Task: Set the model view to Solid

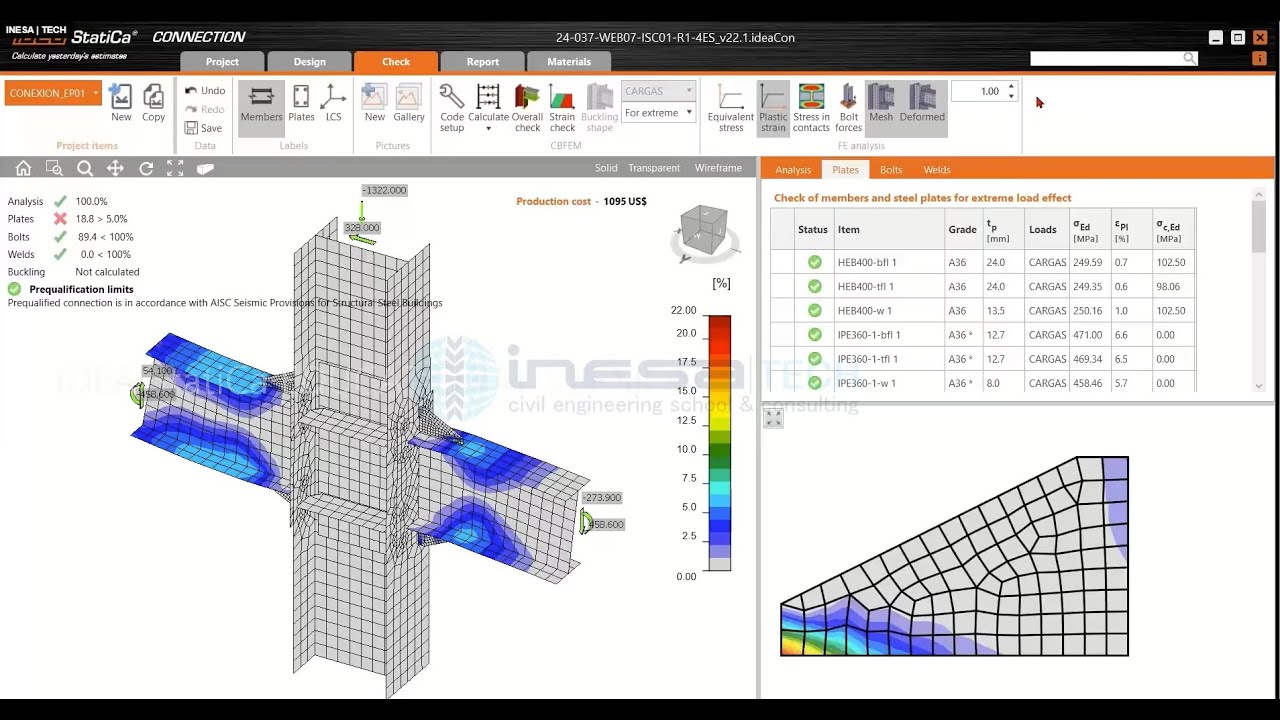Action: click(x=606, y=168)
